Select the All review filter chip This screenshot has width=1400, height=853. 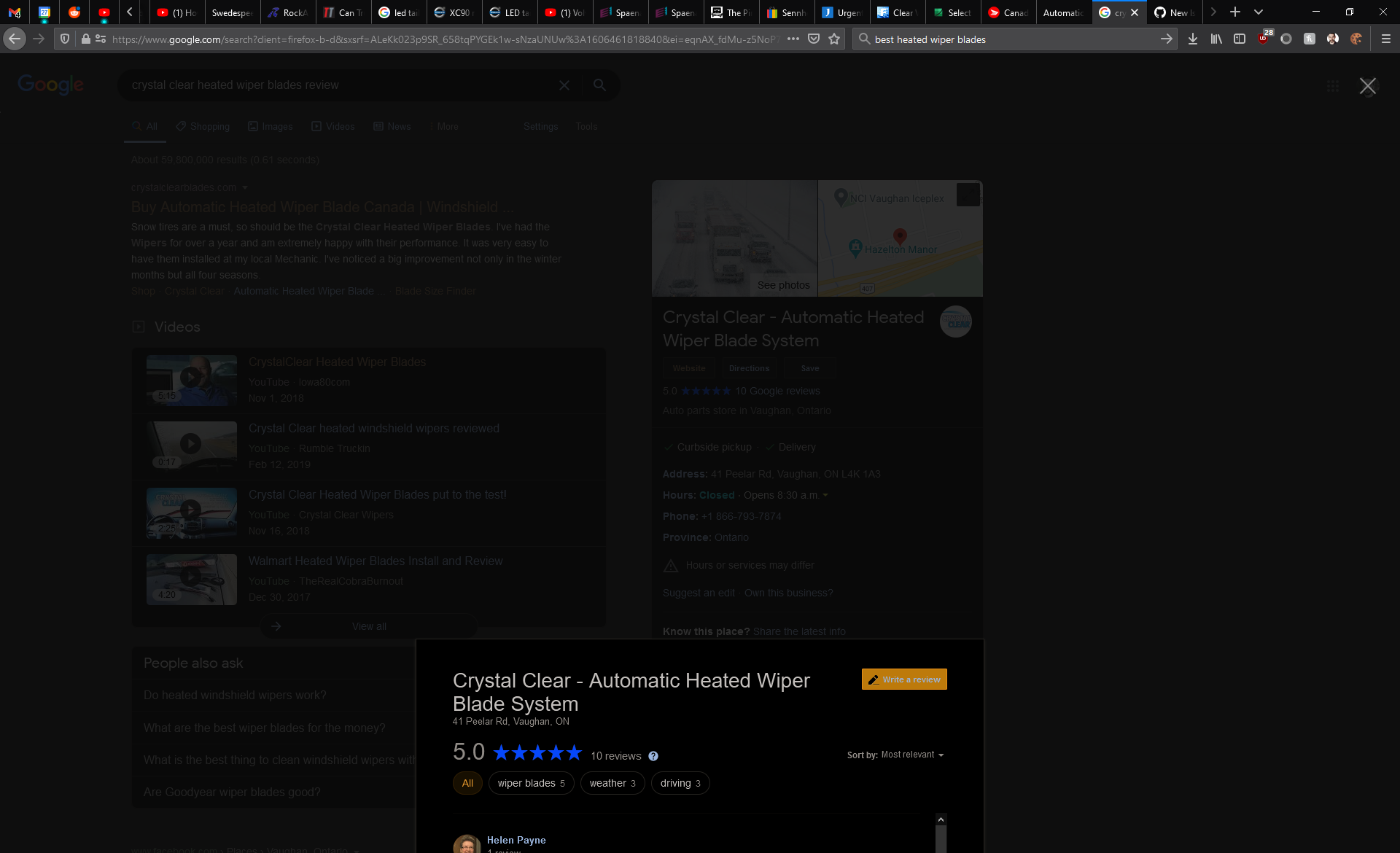click(x=467, y=783)
